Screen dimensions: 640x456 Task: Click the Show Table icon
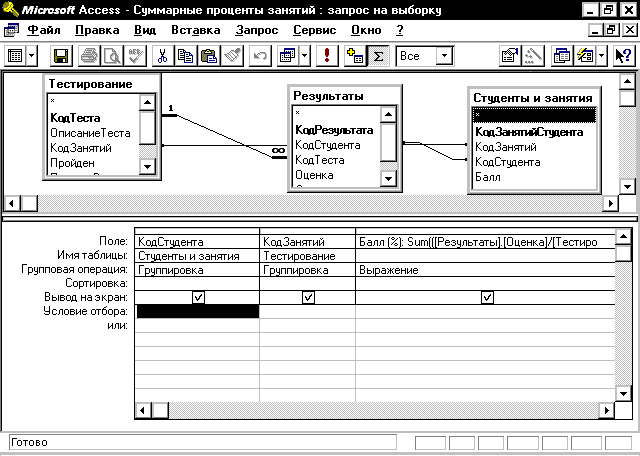click(x=355, y=56)
